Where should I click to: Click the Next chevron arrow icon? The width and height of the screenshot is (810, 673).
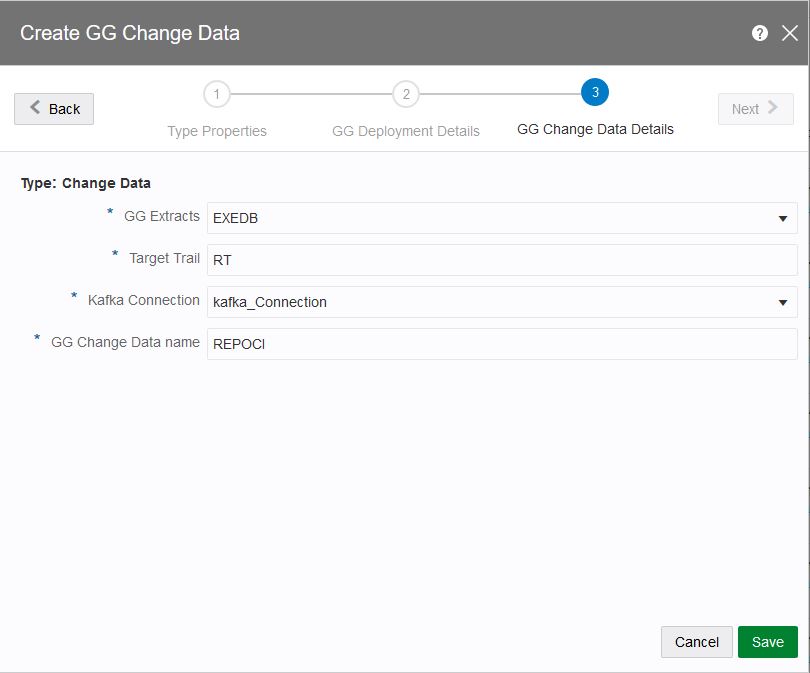773,108
